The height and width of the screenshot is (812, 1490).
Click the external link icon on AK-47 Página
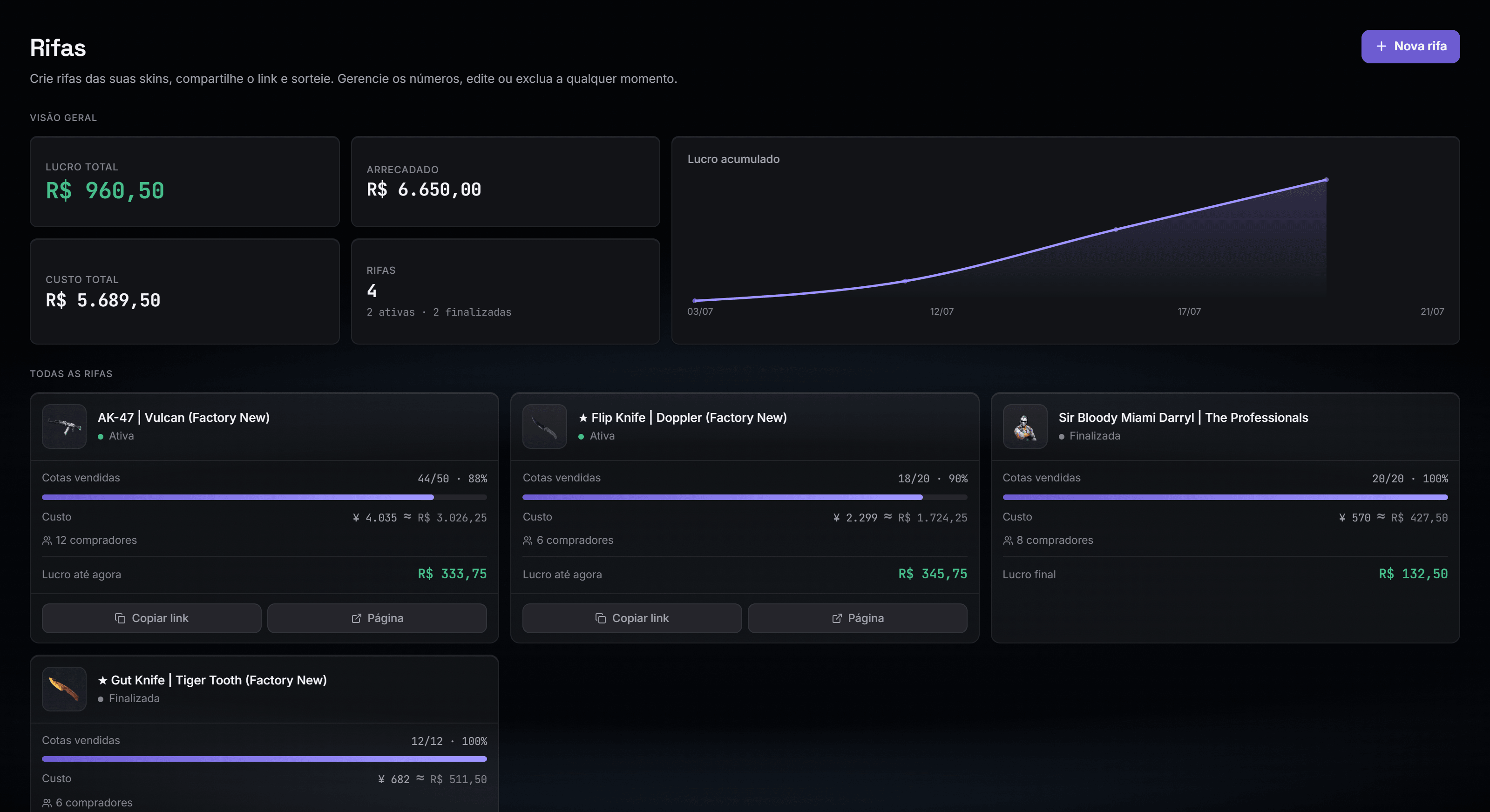[356, 618]
